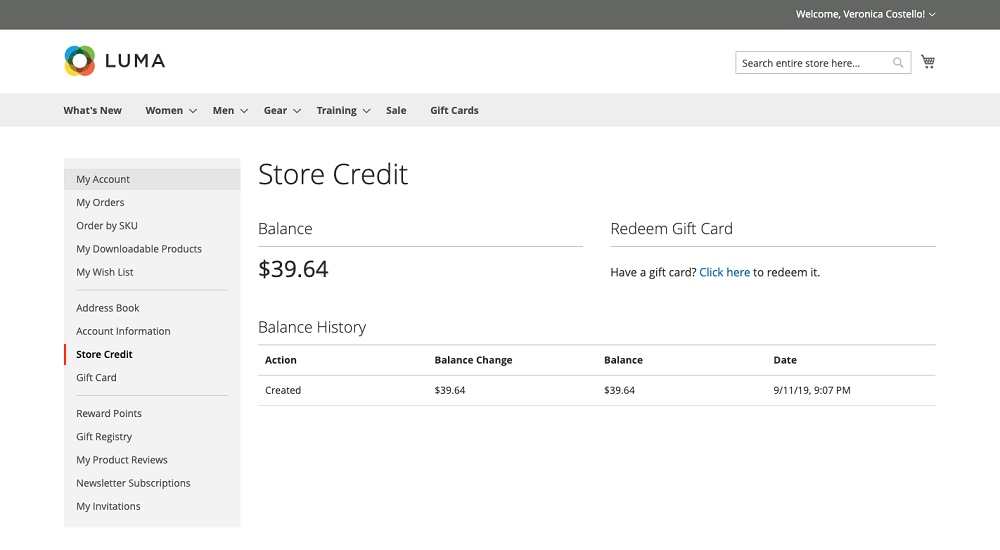Viewport: 1000px width, 550px height.
Task: Open the shopping cart icon
Action: [928, 62]
